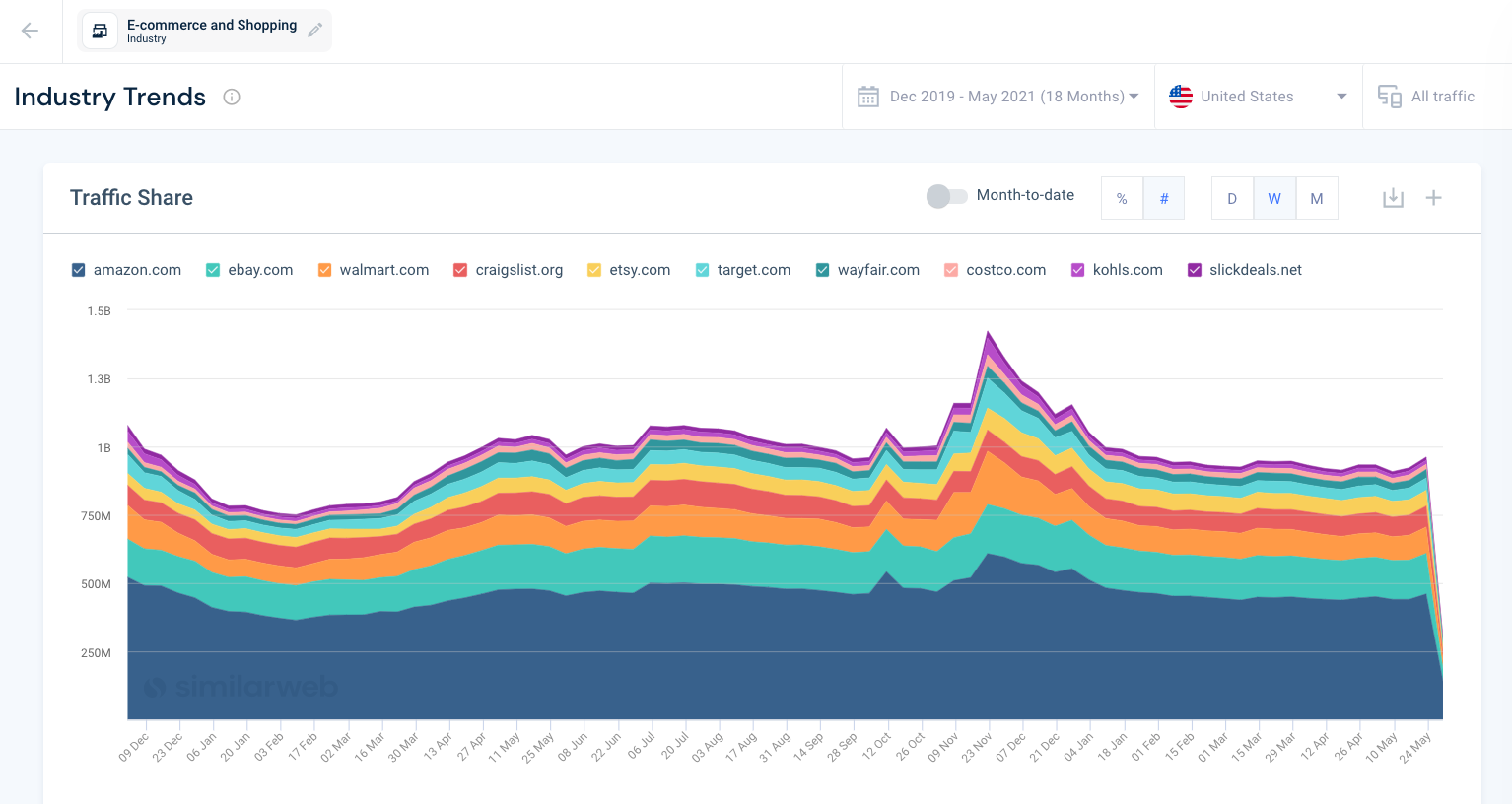1512x804 pixels.
Task: Click the All traffic devices icon
Action: (x=1390, y=96)
